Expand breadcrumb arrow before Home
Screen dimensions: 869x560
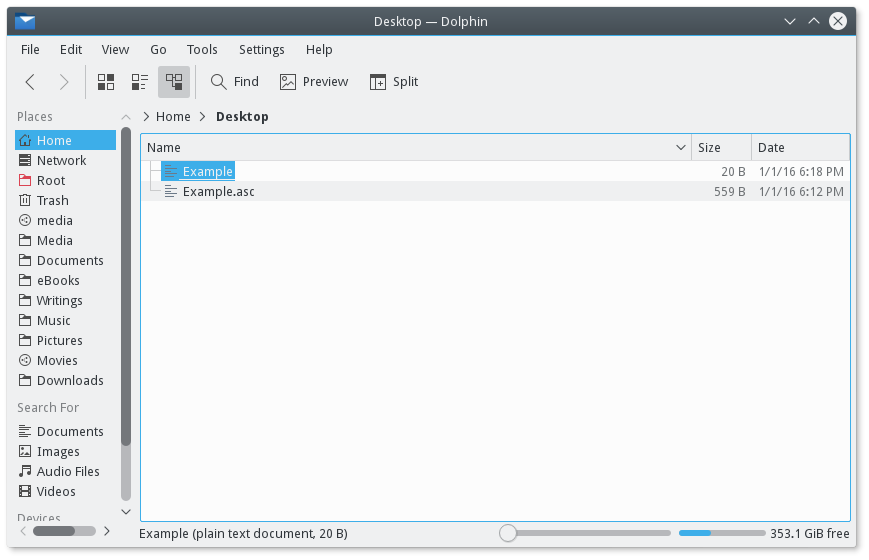tap(146, 116)
